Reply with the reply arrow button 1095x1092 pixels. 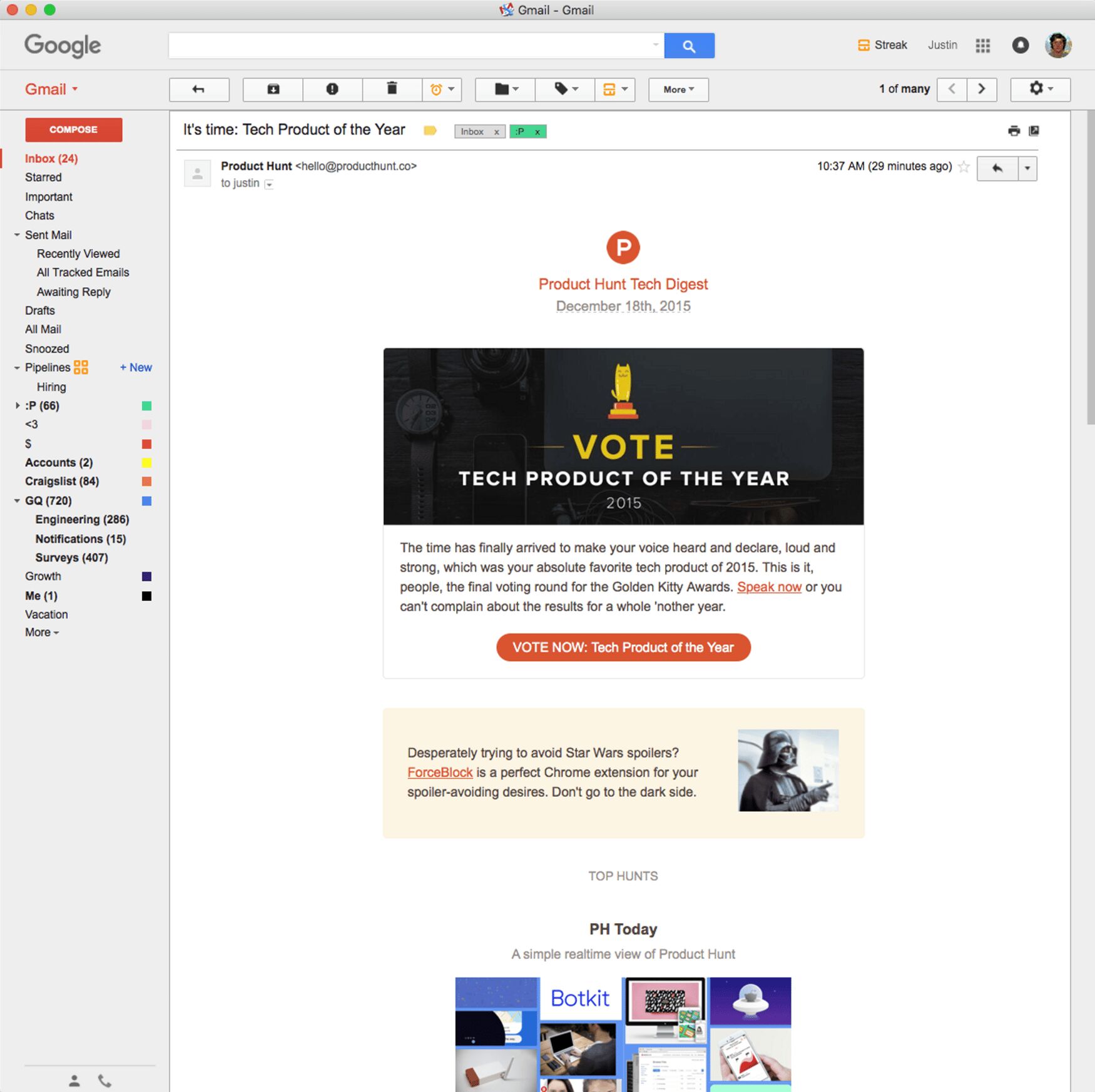point(997,168)
